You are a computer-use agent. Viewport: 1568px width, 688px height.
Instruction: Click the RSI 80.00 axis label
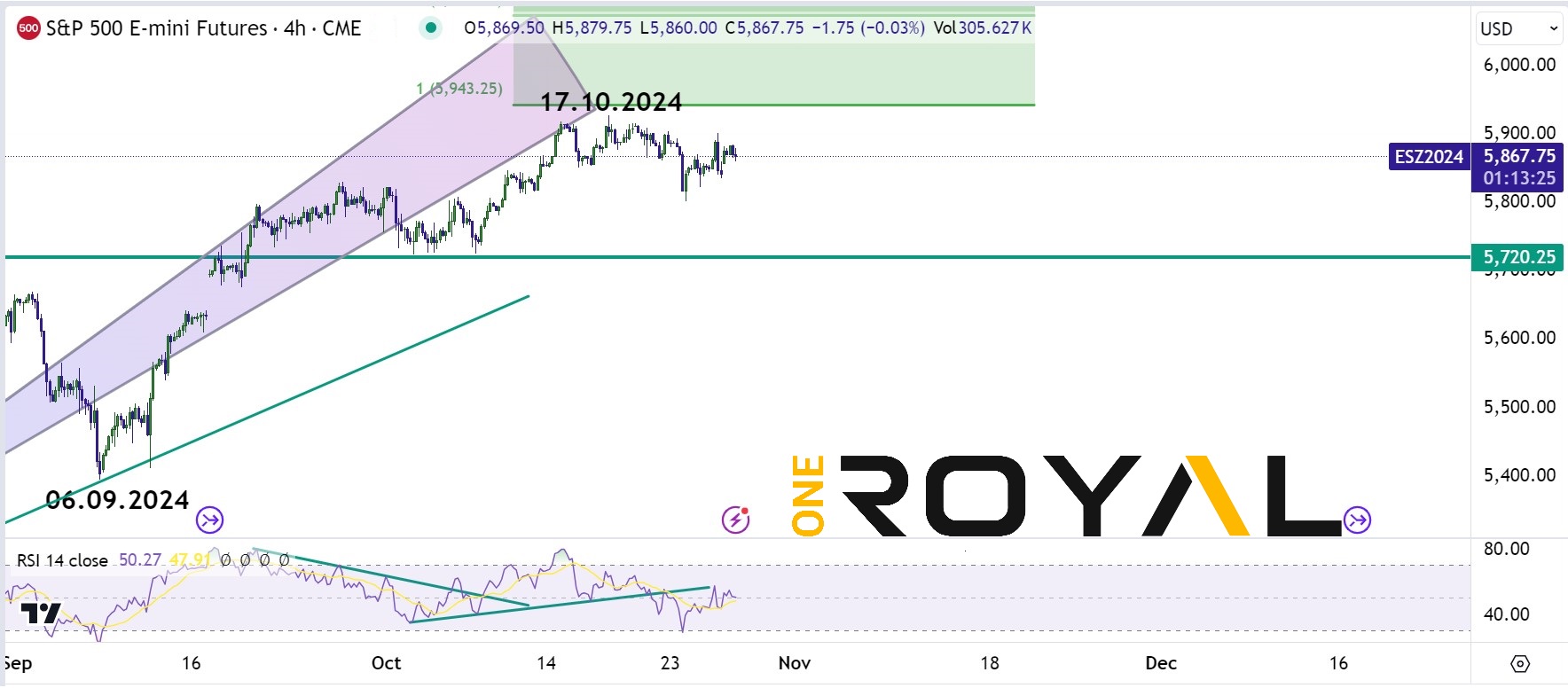click(x=1506, y=549)
